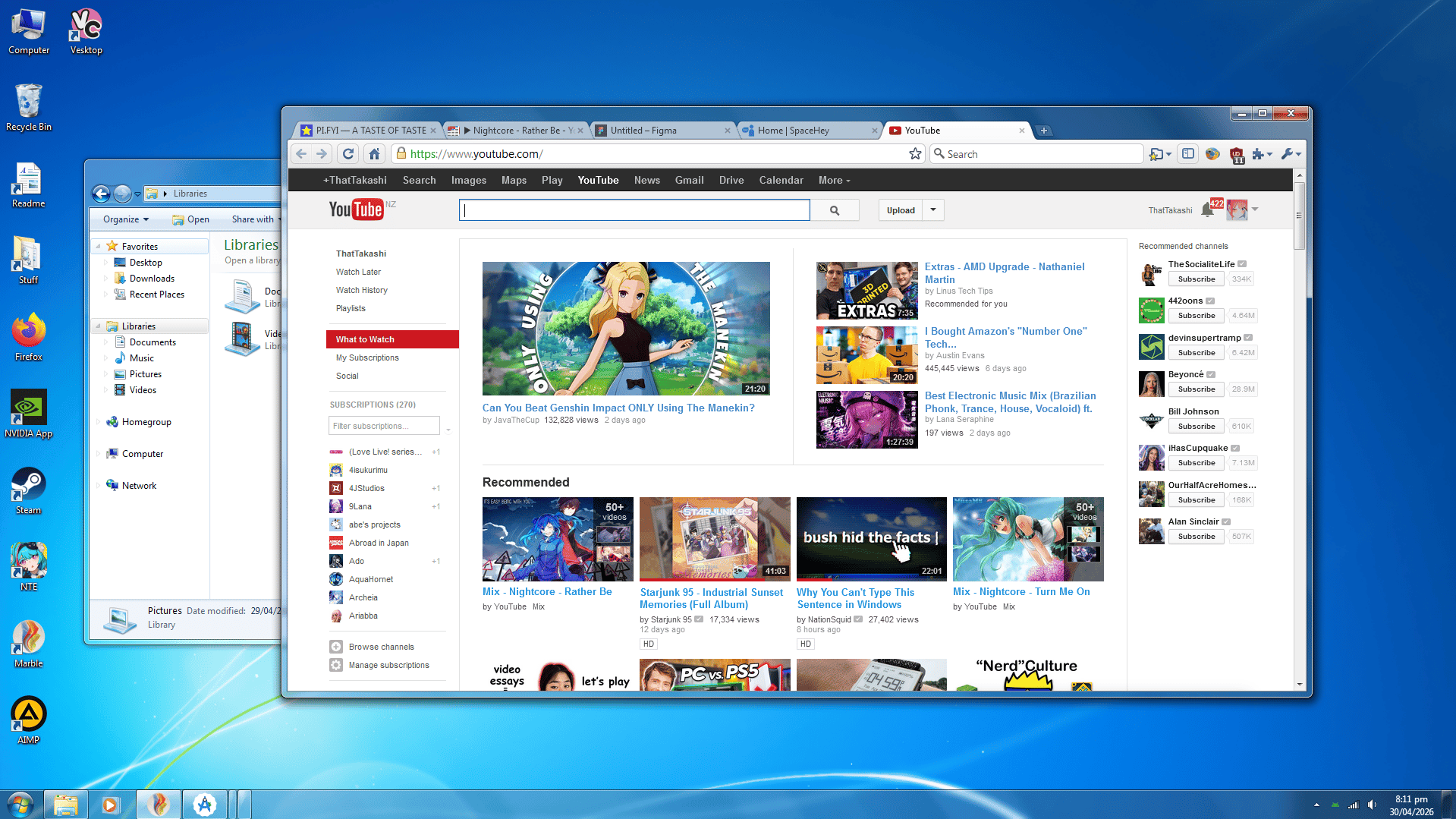The height and width of the screenshot is (819, 1456).
Task: Go back in the browser toolbar
Action: click(x=301, y=154)
